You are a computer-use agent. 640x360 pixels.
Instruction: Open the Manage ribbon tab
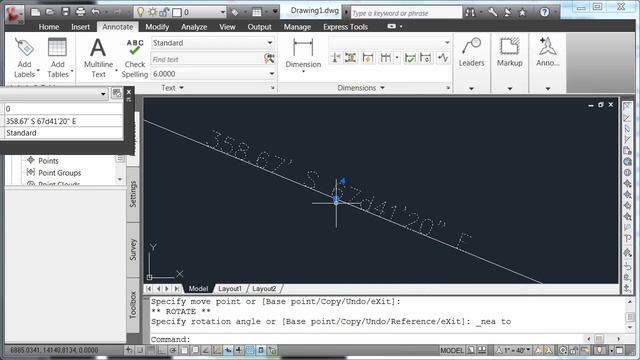297,27
